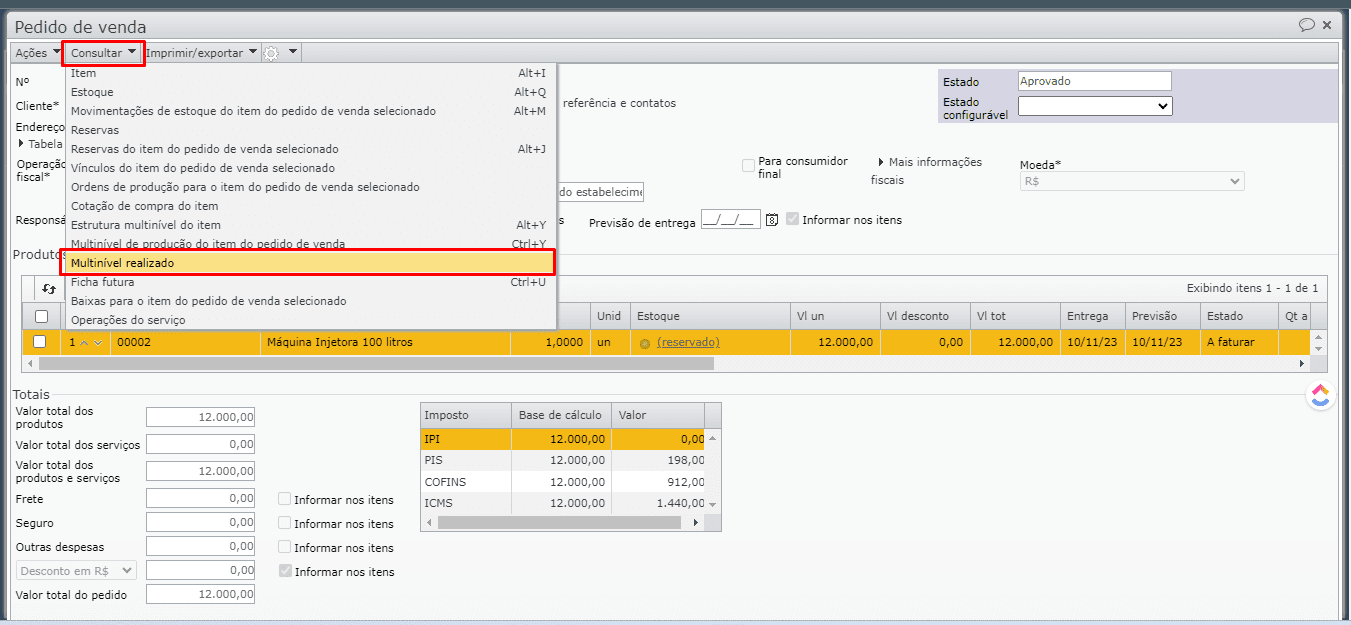Open the Estado configurável dropdown
Screen dimensions: 1351x625
[1094, 106]
